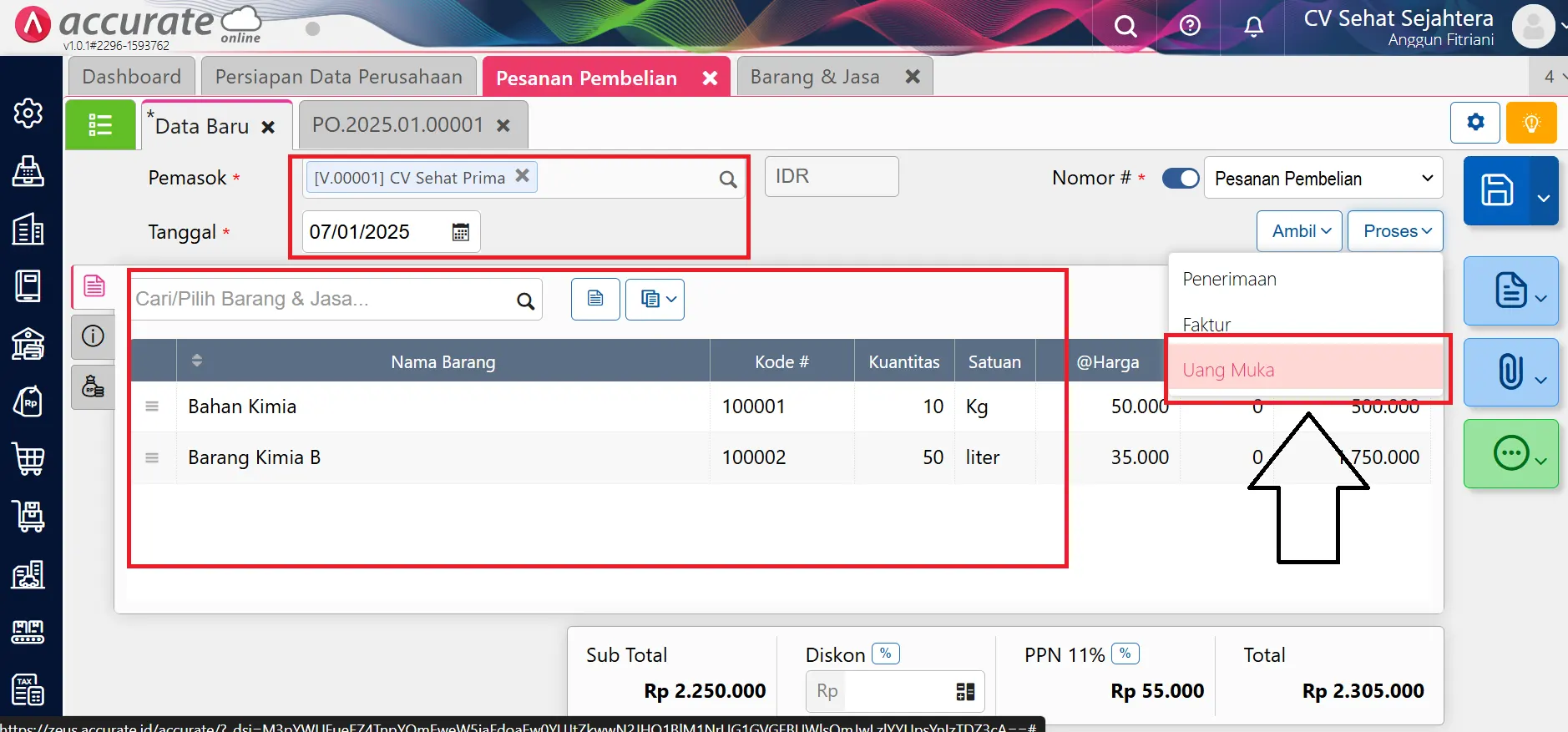Open tax report module in sidebar
Image resolution: width=1568 pixels, height=732 pixels.
click(x=28, y=689)
